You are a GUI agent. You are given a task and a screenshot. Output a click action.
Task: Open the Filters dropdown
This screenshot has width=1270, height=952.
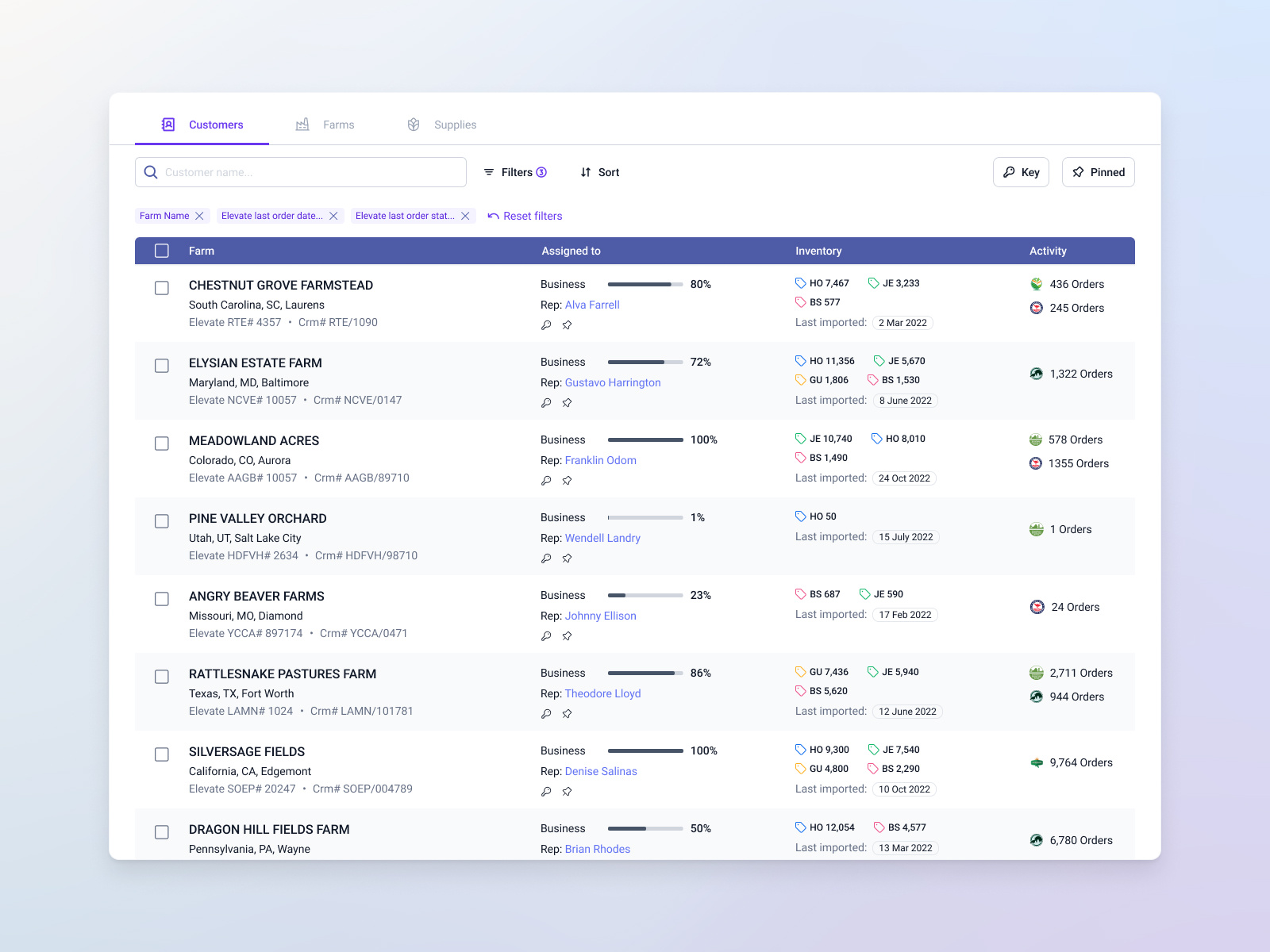coord(516,172)
